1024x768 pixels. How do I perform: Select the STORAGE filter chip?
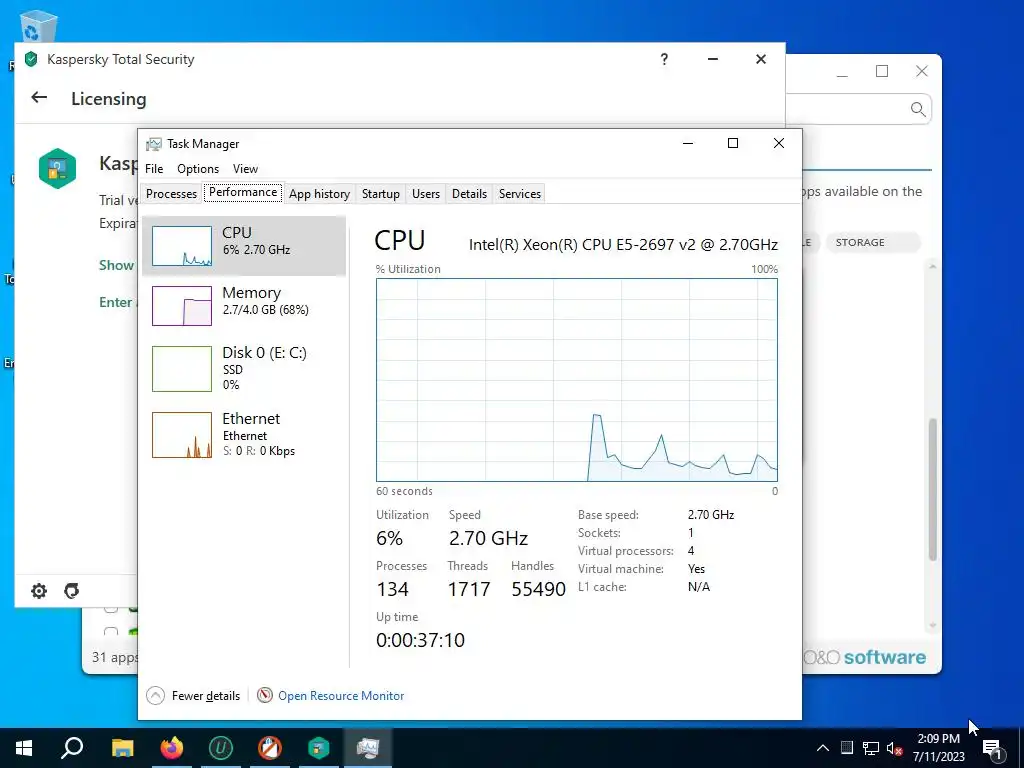[x=873, y=242]
